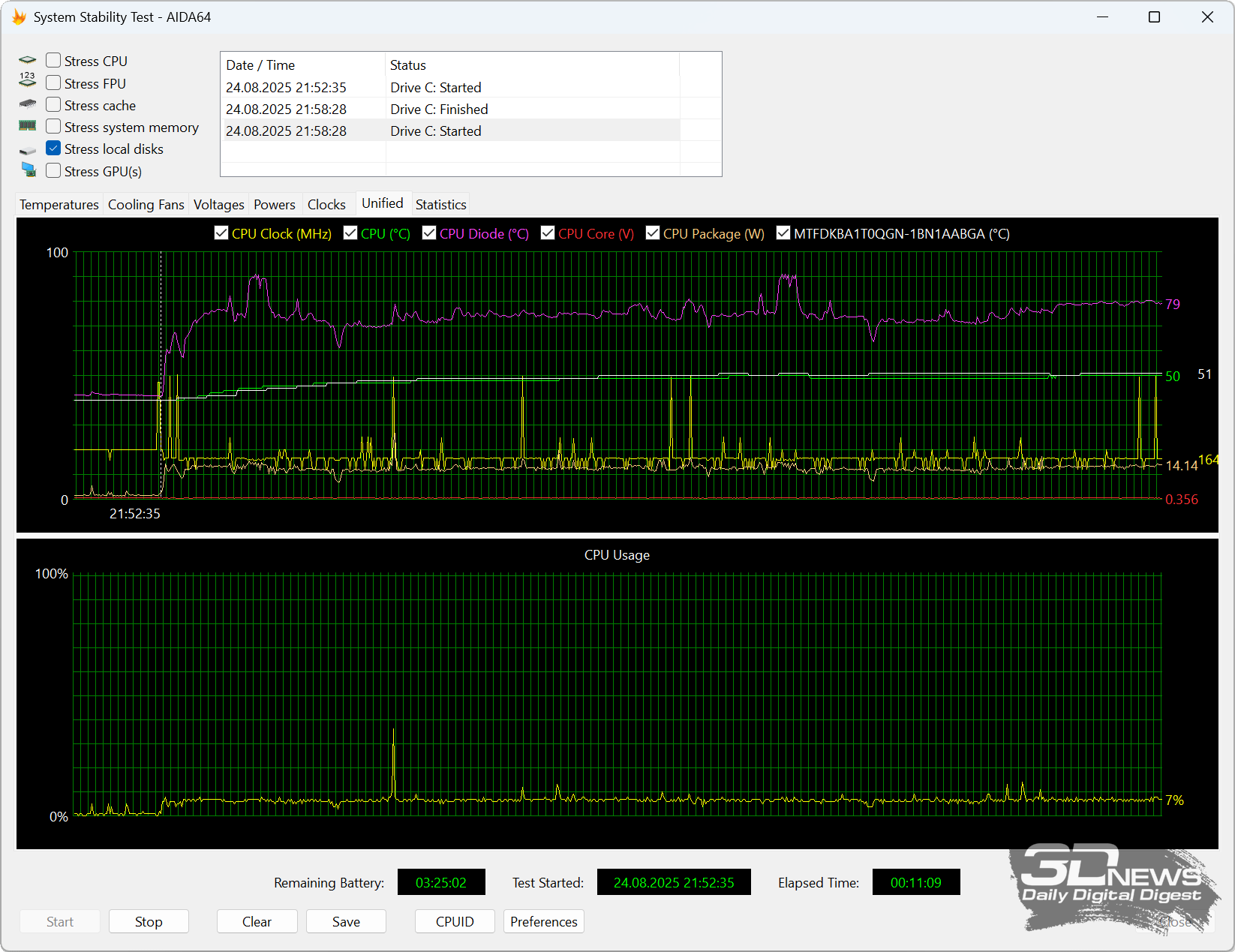Hide the CPU Clock (MHz) graph line
The width and height of the screenshot is (1235, 952).
[221, 233]
